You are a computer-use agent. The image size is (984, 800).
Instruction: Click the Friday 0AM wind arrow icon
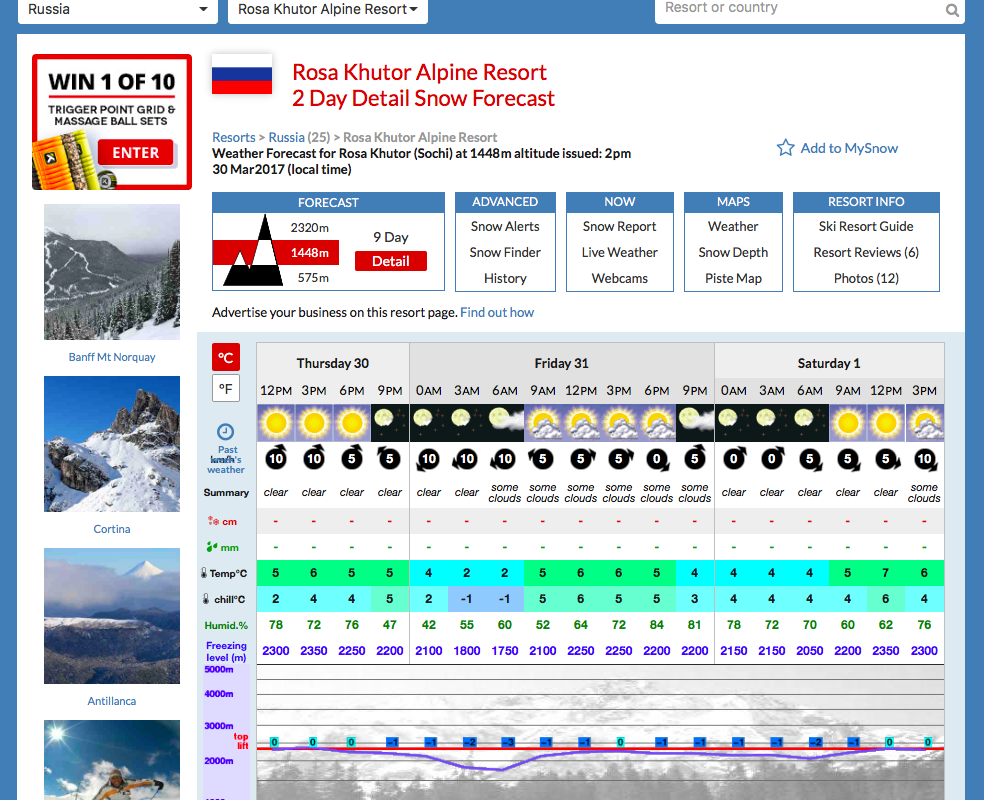click(429, 459)
